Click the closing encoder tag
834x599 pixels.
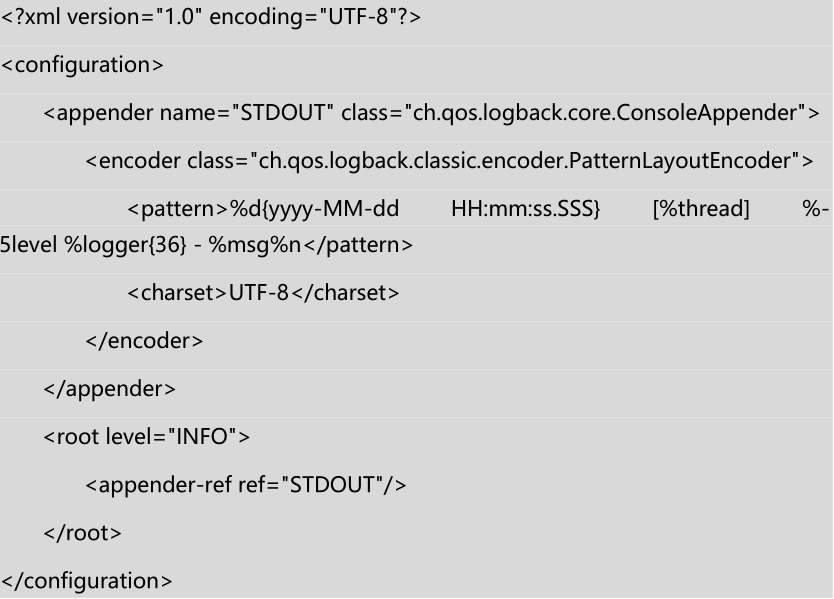[x=145, y=341]
